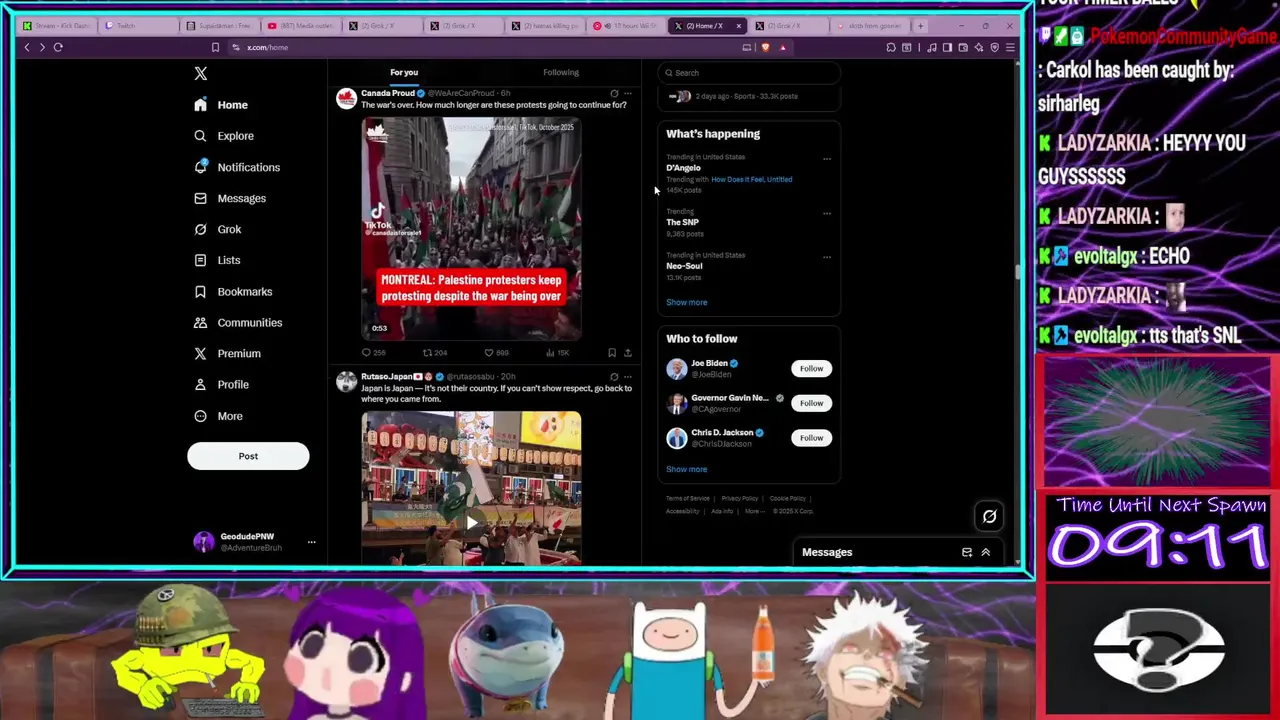Reload the page with the browser refresh button
The width and height of the screenshot is (1280, 720).
click(58, 47)
